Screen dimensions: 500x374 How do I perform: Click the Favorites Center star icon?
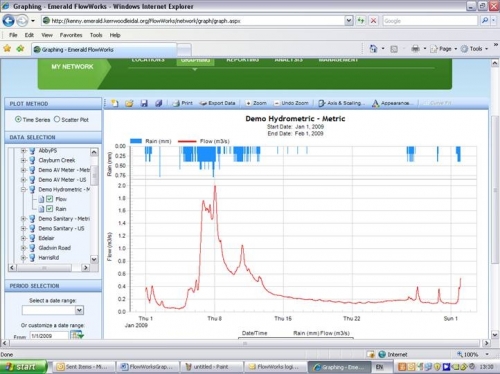coord(7,49)
